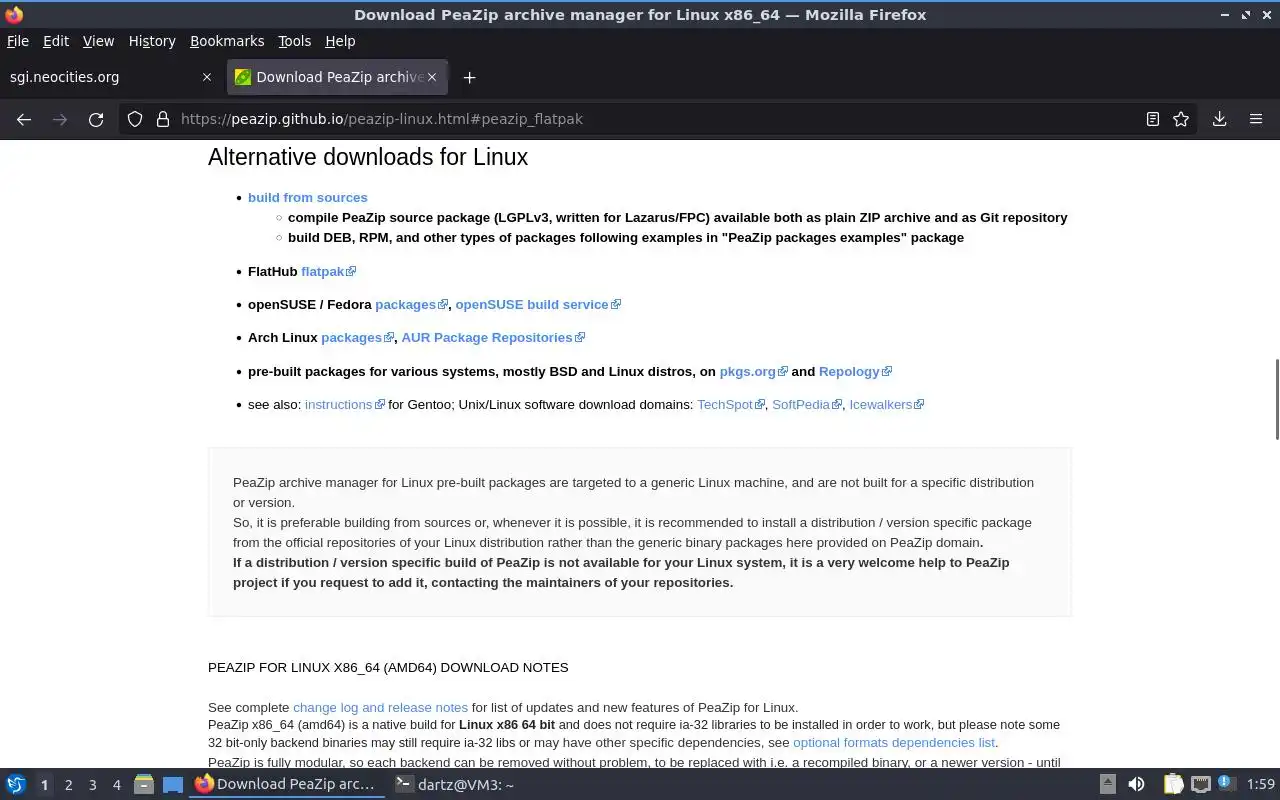Toggle reader view icon
Viewport: 1280px width, 800px height.
click(x=1152, y=119)
